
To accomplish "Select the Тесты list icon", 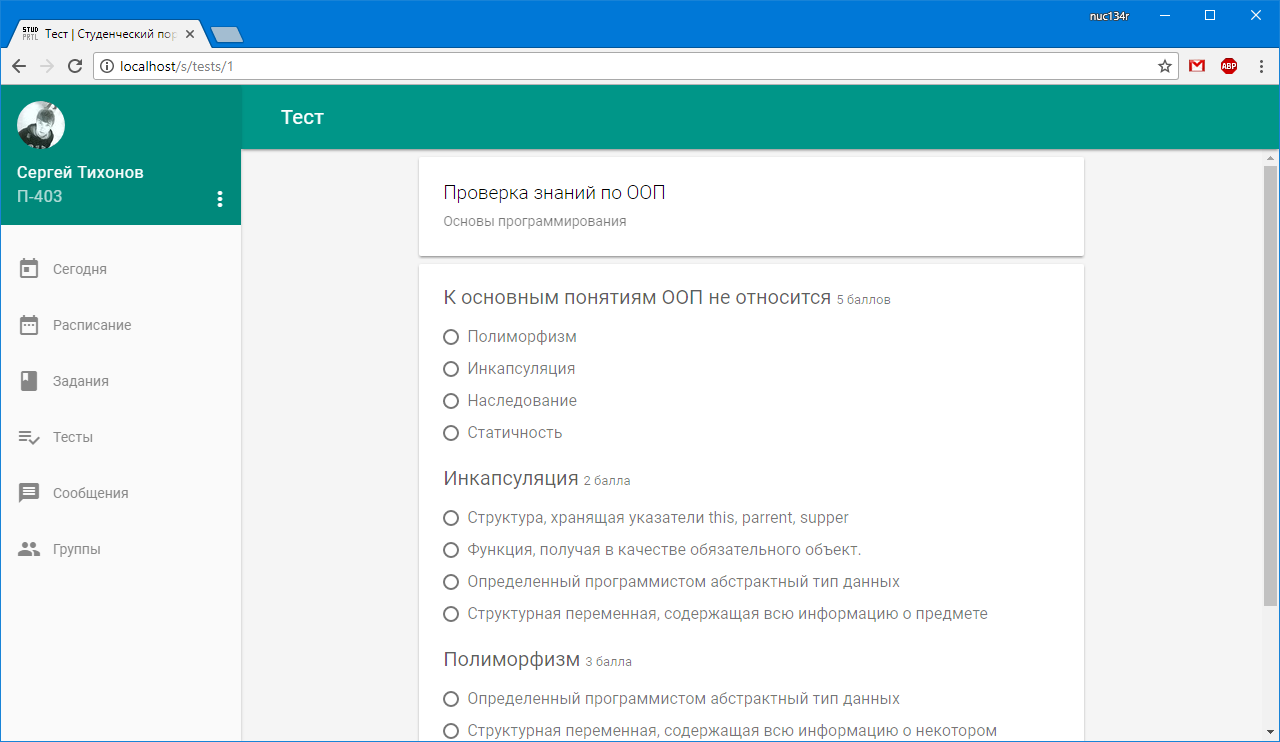I will (30, 436).
